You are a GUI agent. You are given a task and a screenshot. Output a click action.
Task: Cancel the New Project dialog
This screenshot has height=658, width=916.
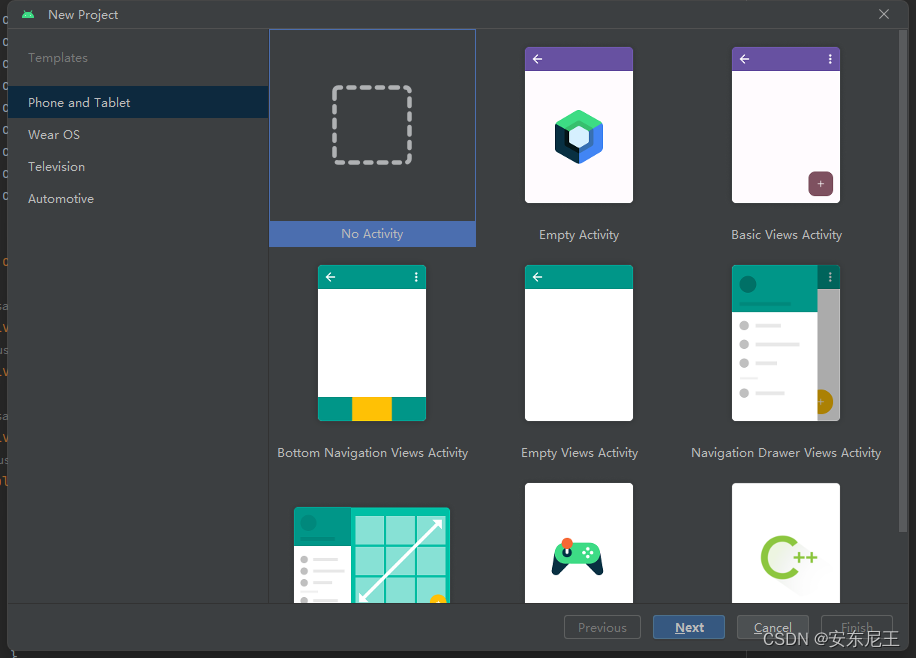pyautogui.click(x=772, y=627)
